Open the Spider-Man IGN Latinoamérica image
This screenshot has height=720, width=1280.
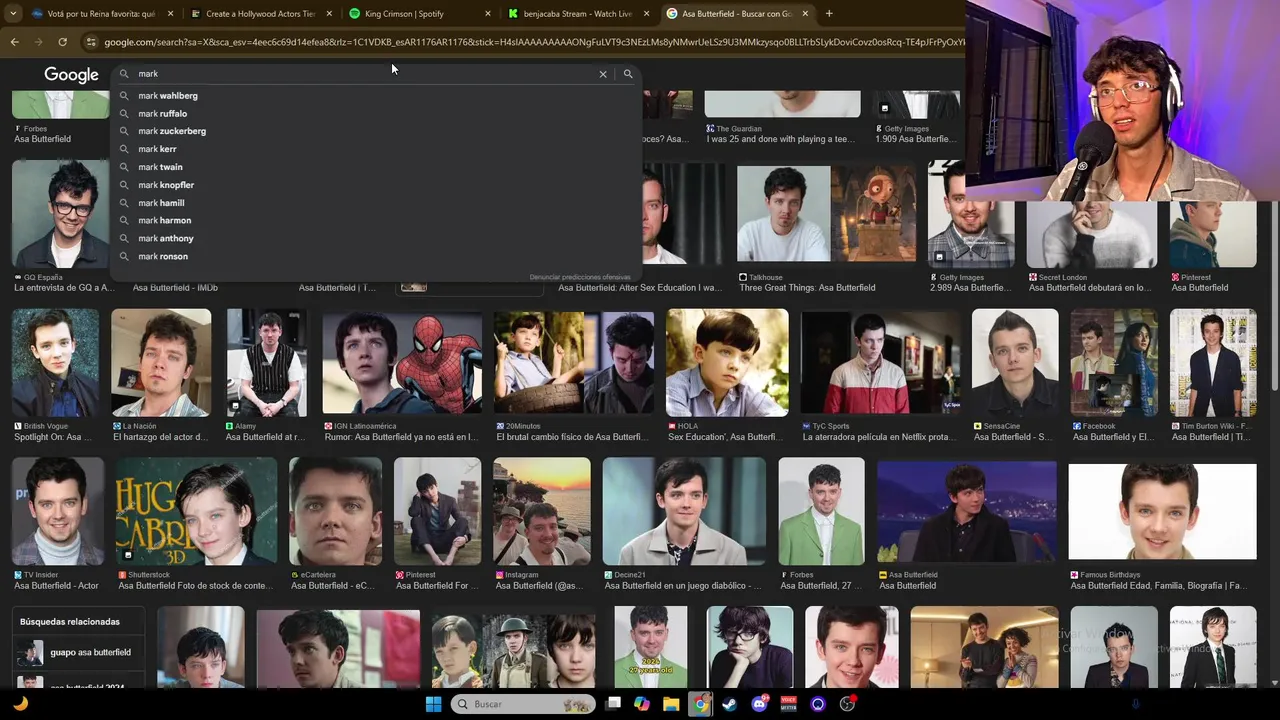[401, 362]
